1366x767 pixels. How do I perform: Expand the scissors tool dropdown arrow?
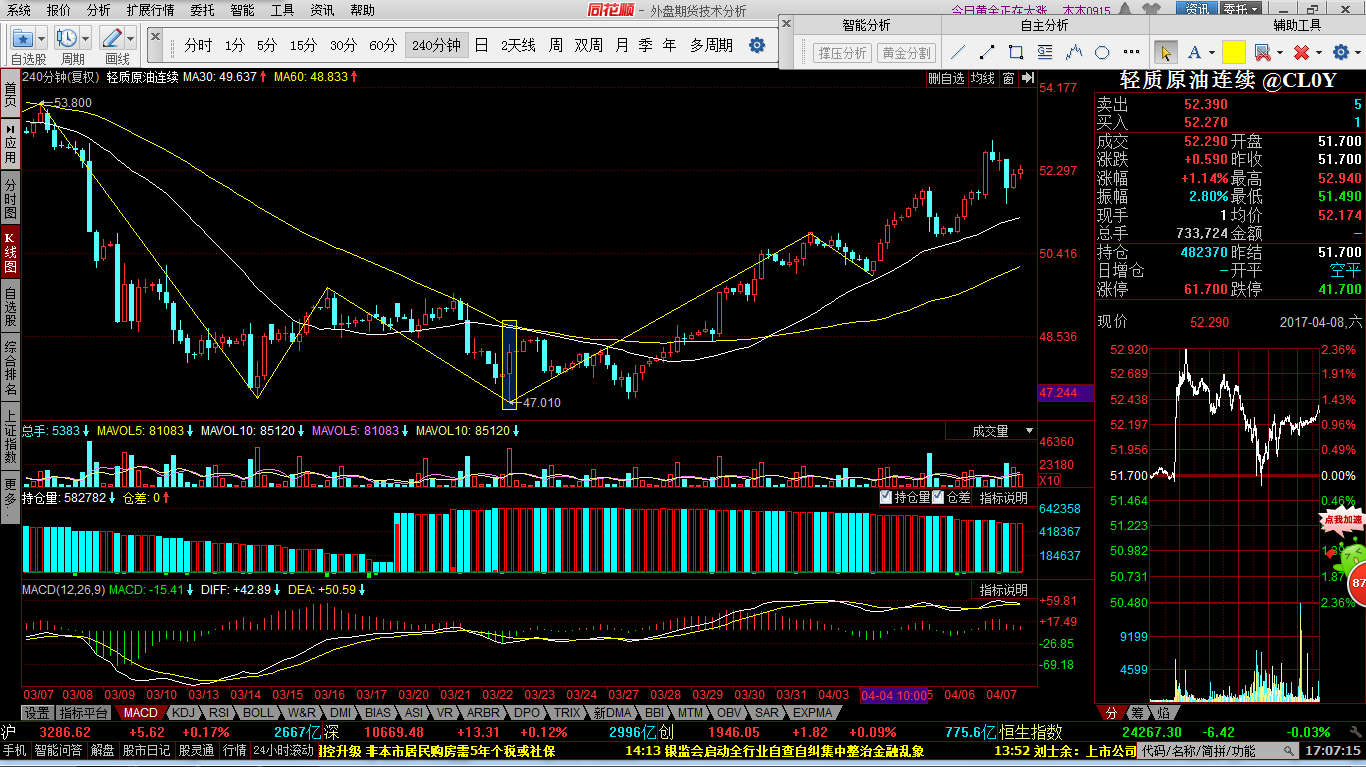tap(1279, 53)
